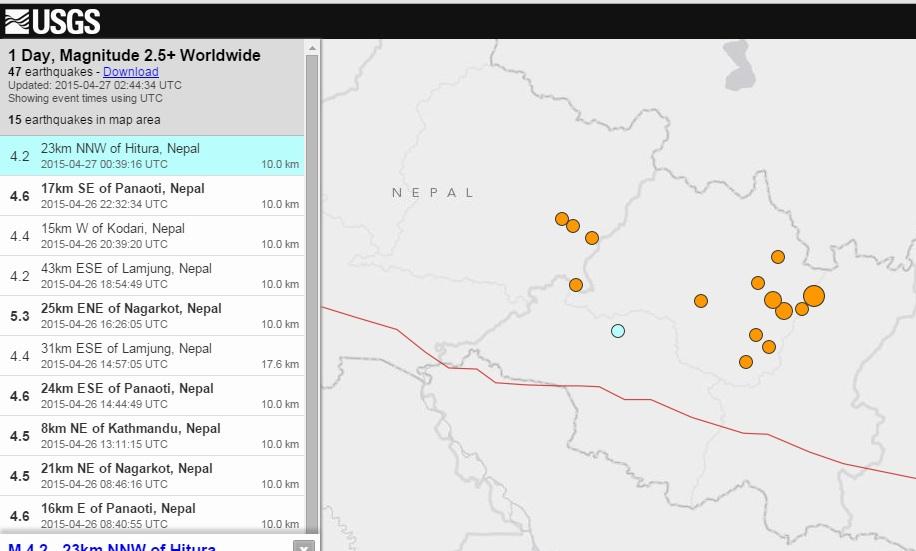Click the earthquake list scrollbar thumb

tap(312, 290)
